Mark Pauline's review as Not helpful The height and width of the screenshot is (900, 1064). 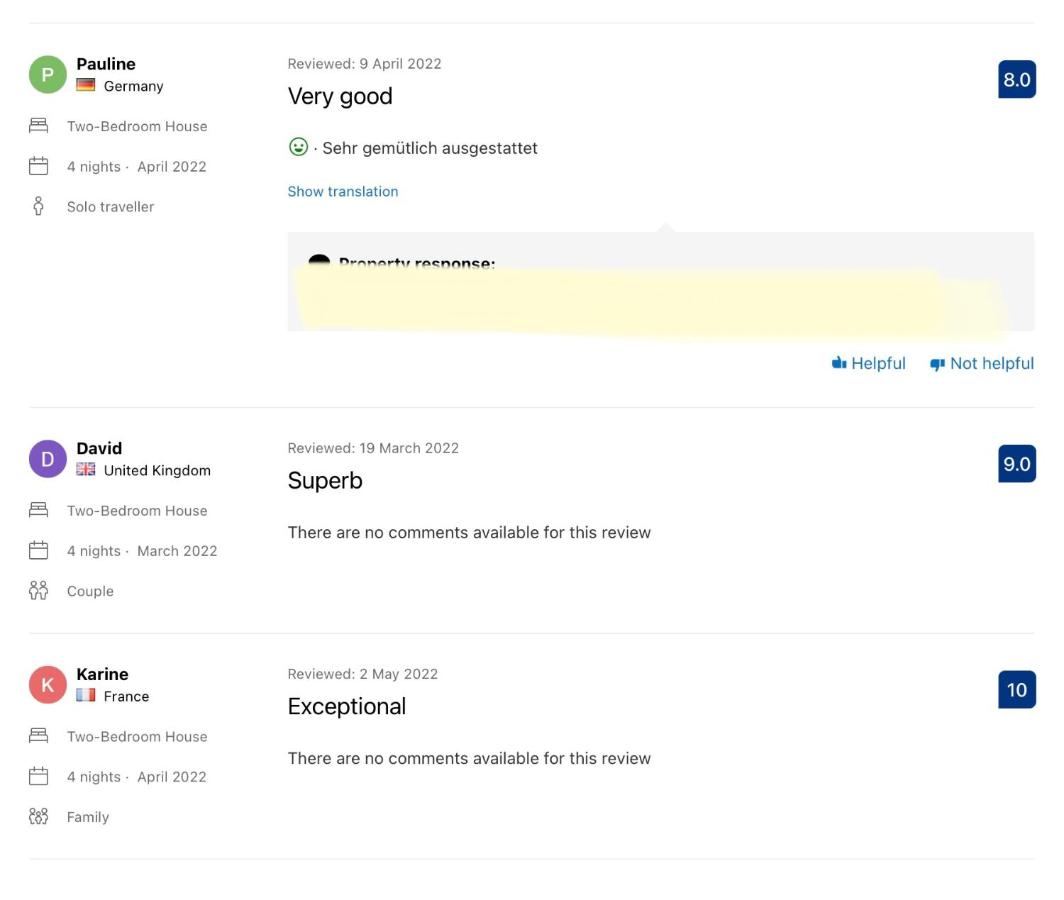(981, 364)
